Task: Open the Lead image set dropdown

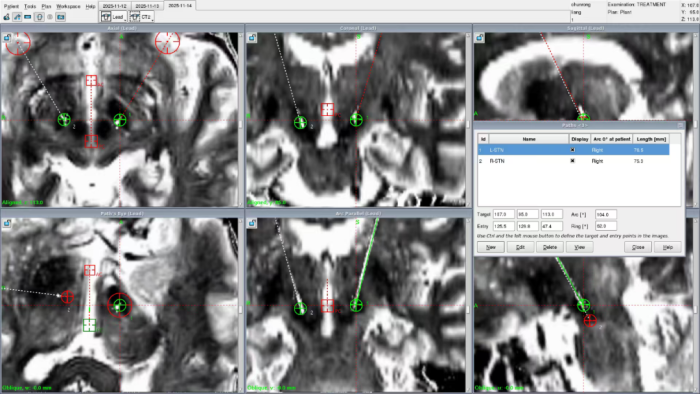Action: coord(114,17)
